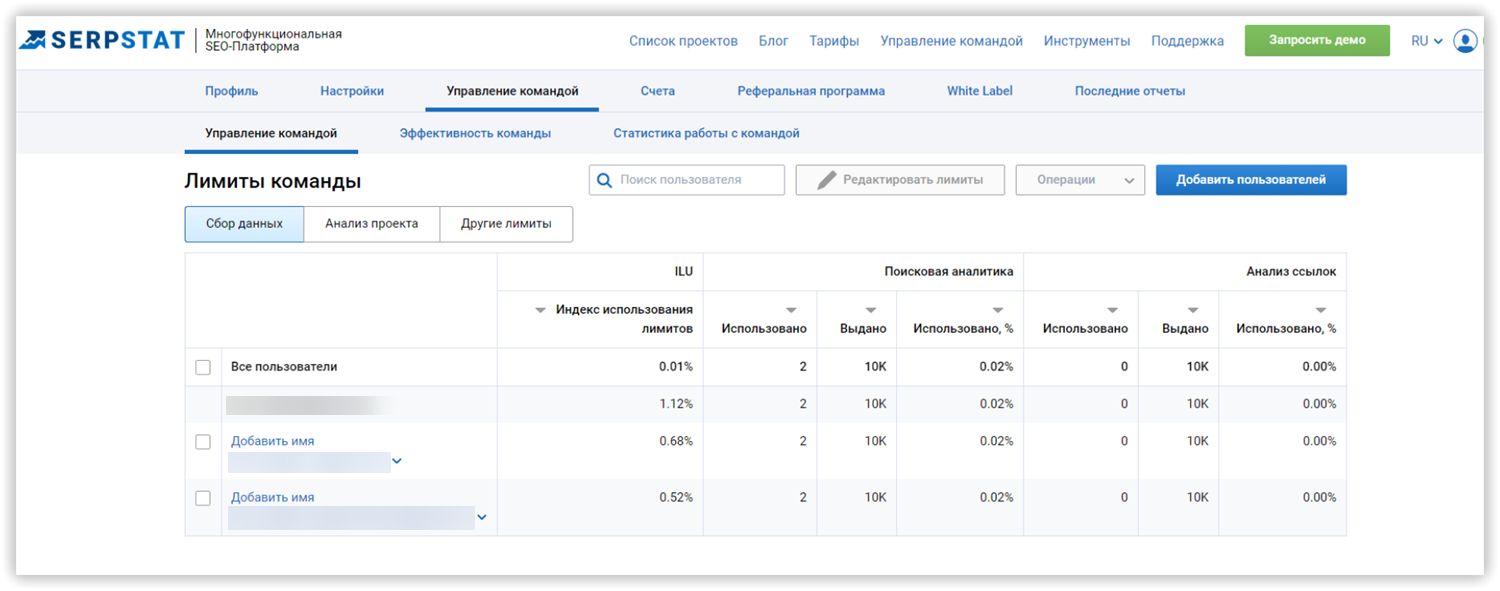Switch to the Счета tab
The width and height of the screenshot is (1500, 591).
point(657,91)
